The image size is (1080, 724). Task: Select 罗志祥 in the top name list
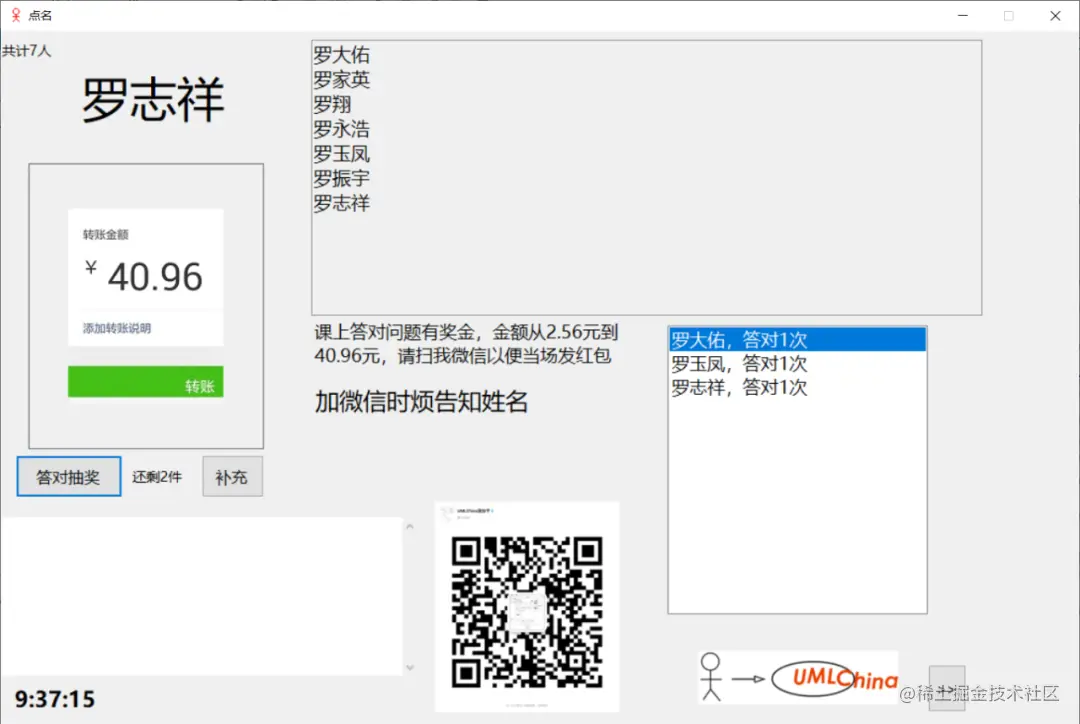coord(342,204)
